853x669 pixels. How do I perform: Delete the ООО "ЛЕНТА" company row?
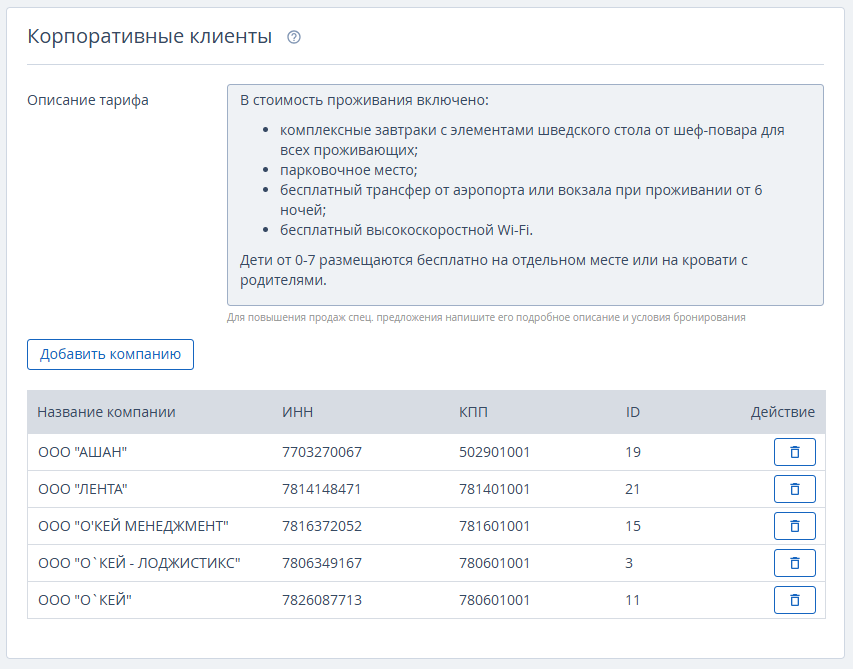coord(794,489)
